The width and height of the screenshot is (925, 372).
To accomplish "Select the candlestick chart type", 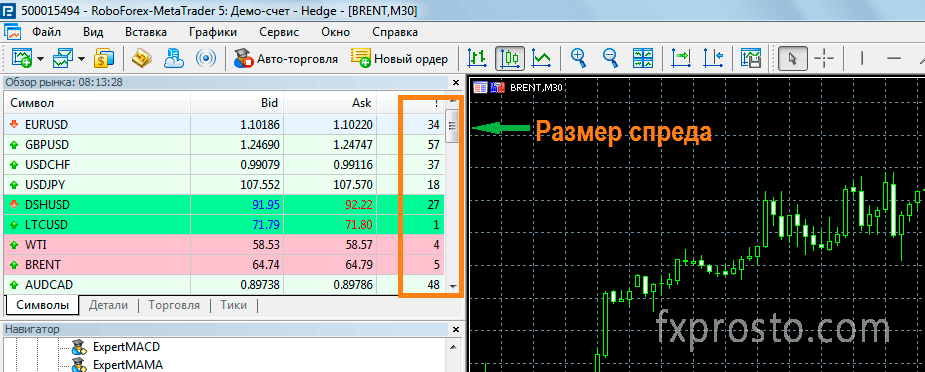I will click(509, 58).
